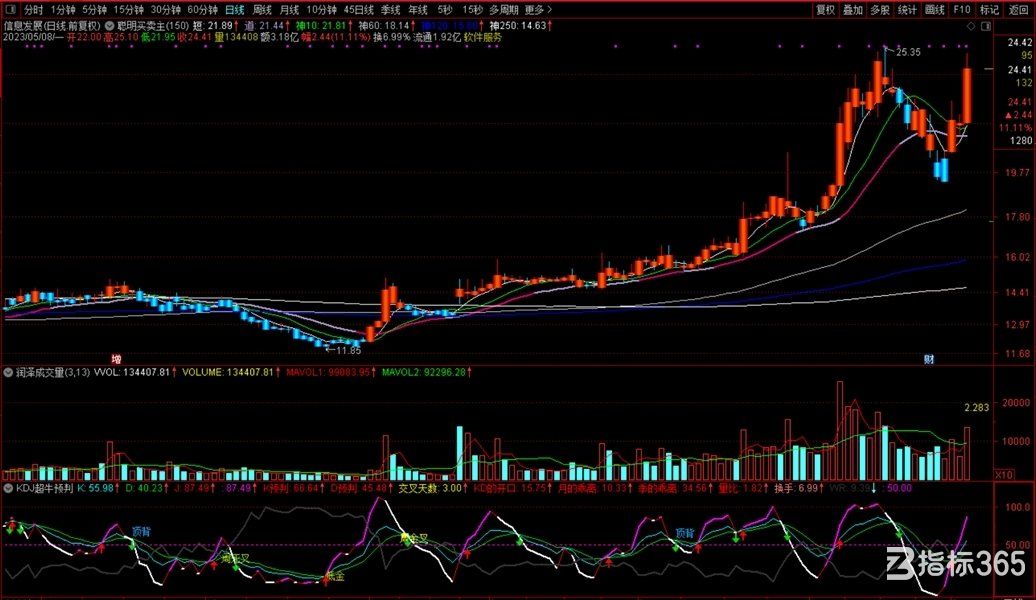Switch to the 15秒 period tab
The image size is (1036, 600).
click(472, 10)
